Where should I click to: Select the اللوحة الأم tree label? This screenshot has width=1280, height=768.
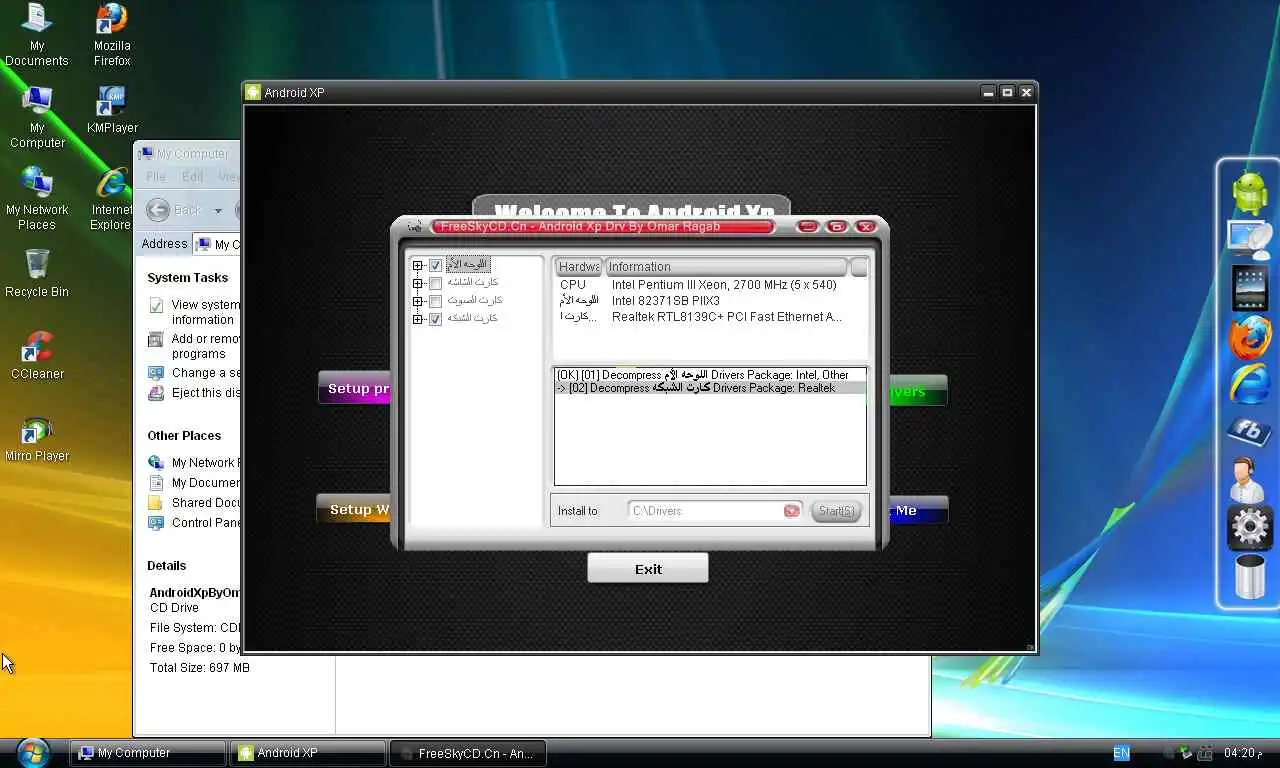(x=467, y=265)
